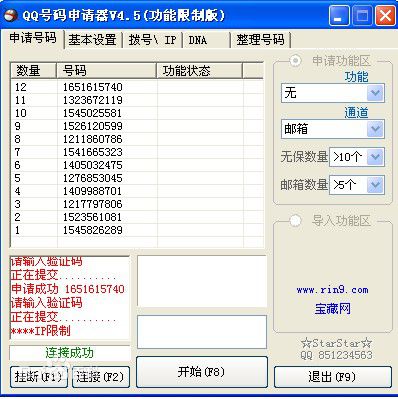Image resolution: width=398 pixels, height=399 pixels.
Task: Close the window with red X
Action: 385,16
